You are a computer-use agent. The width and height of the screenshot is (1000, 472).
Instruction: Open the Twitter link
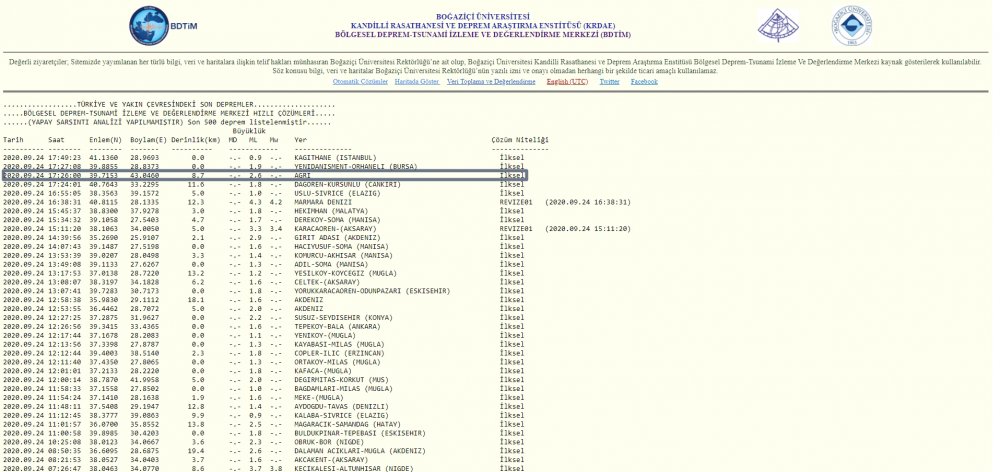(609, 81)
